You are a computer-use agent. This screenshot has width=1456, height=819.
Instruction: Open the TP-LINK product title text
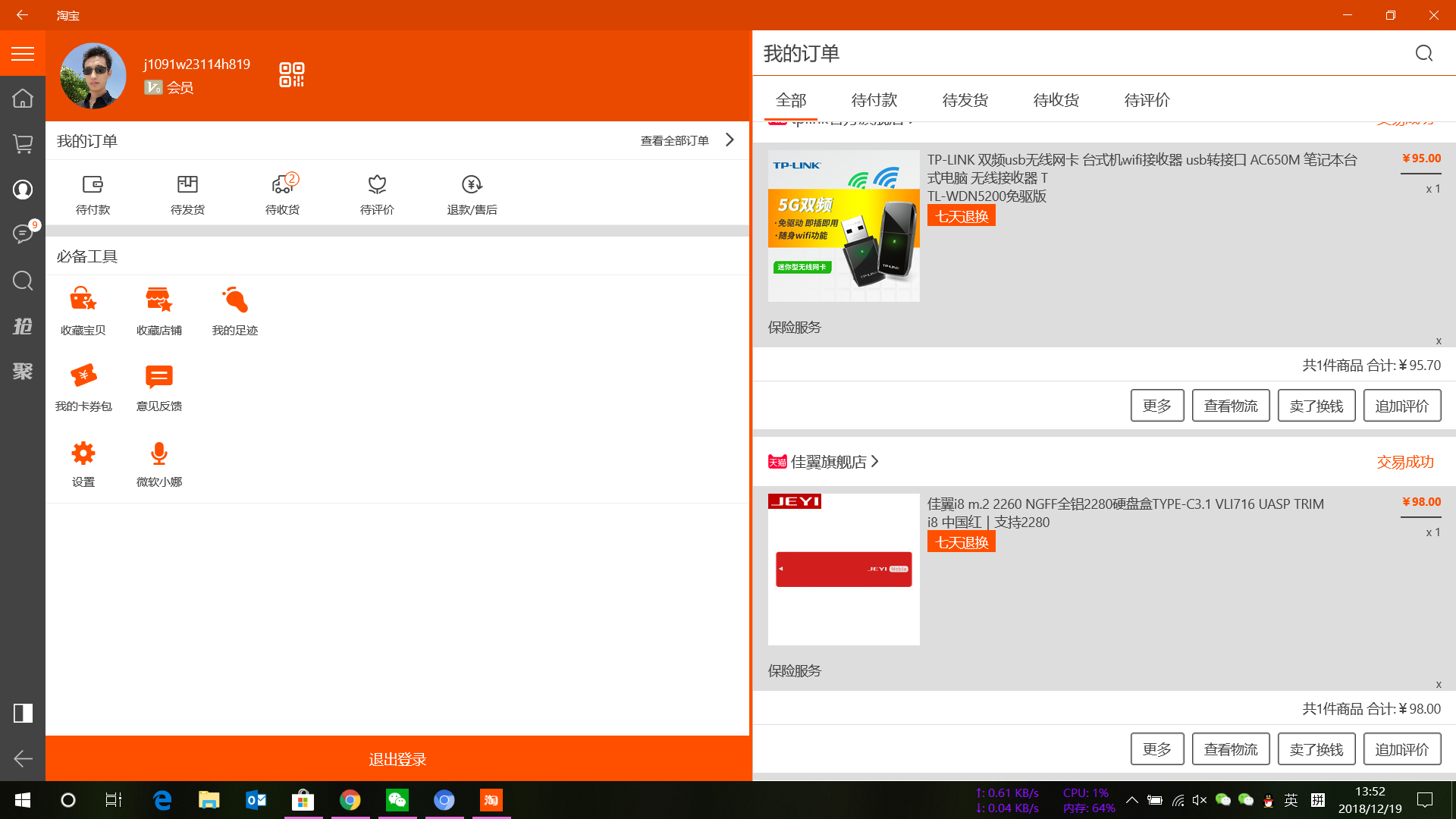pyautogui.click(x=1142, y=177)
